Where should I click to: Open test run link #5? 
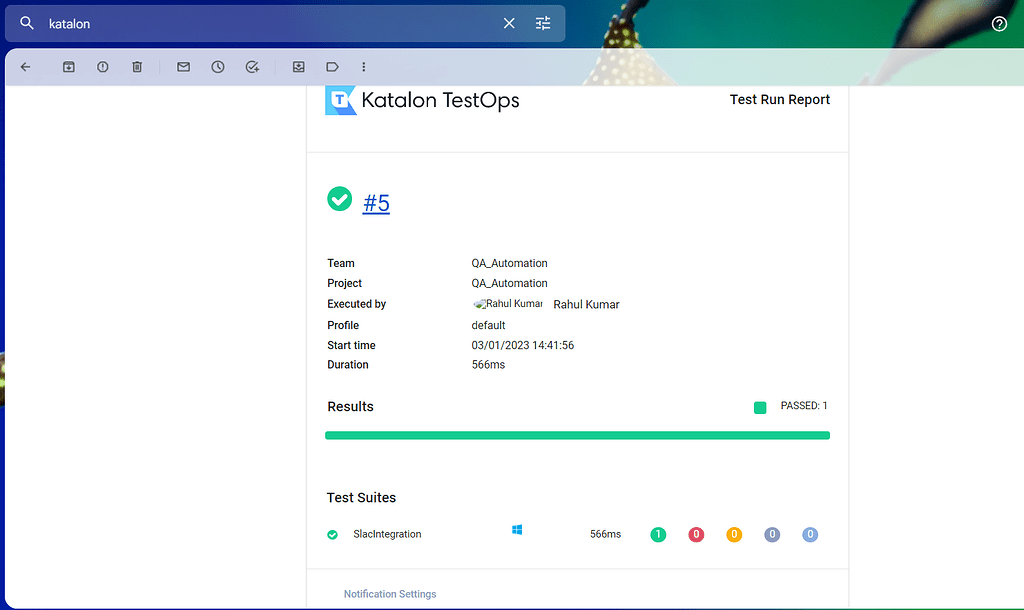point(376,203)
